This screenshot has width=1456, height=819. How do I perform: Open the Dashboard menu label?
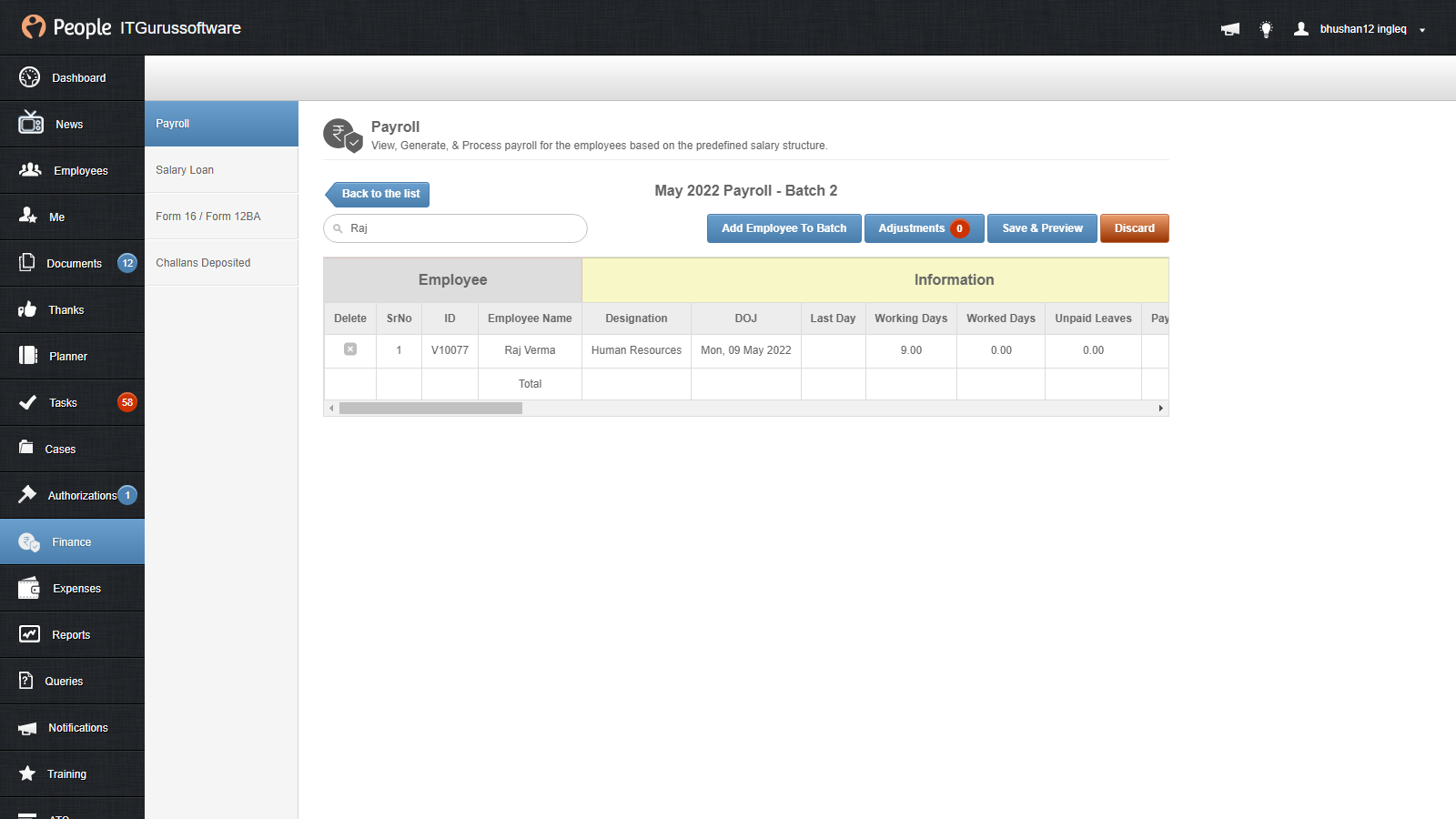point(79,78)
